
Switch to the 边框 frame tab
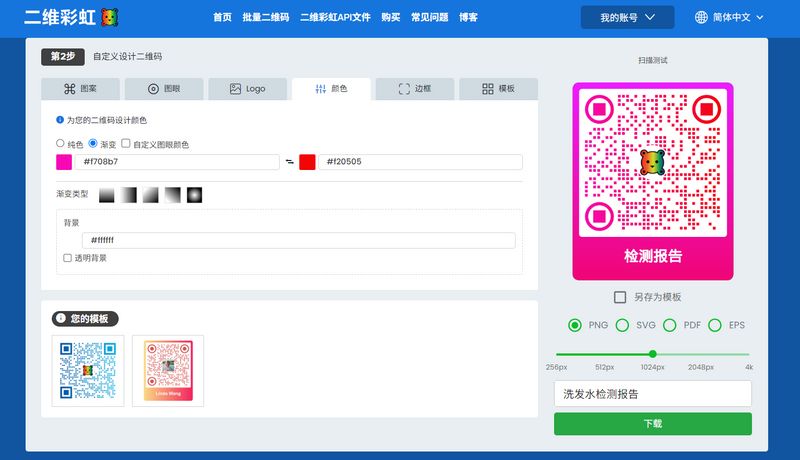click(415, 89)
